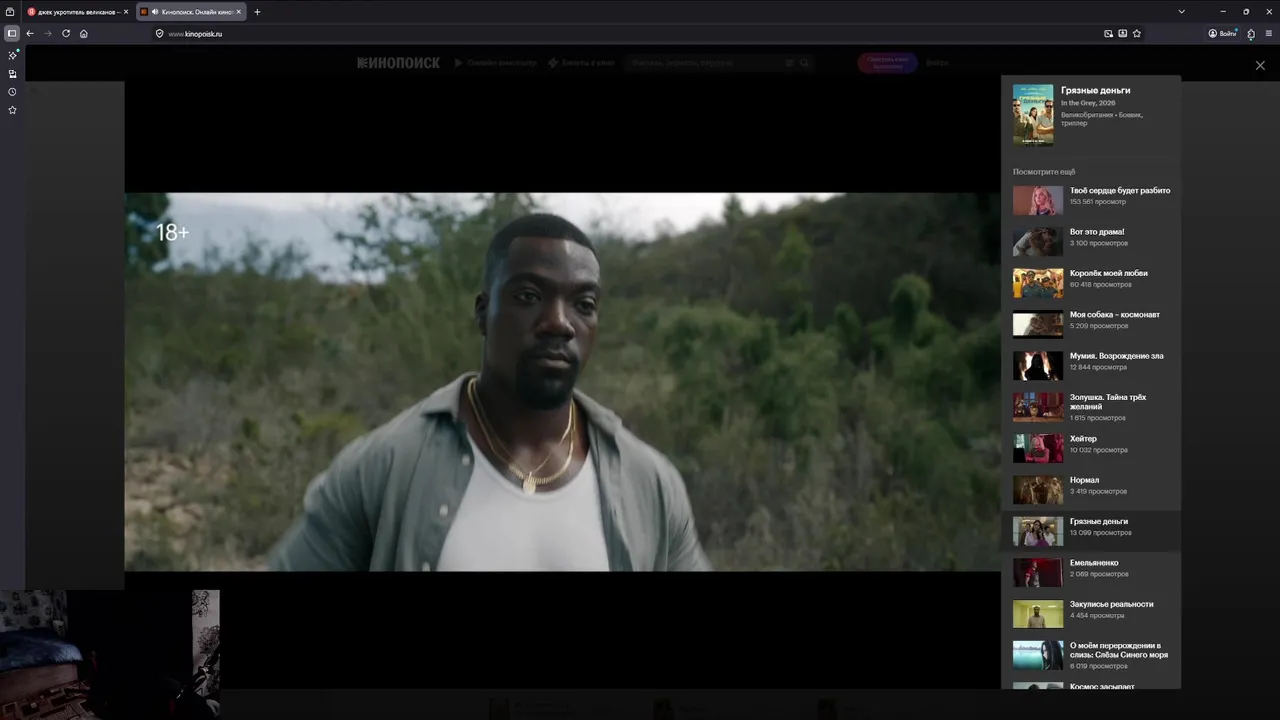1280x720 pixels.
Task: Click 'In the Grey, 2026' subtitle text
Action: 1088,103
